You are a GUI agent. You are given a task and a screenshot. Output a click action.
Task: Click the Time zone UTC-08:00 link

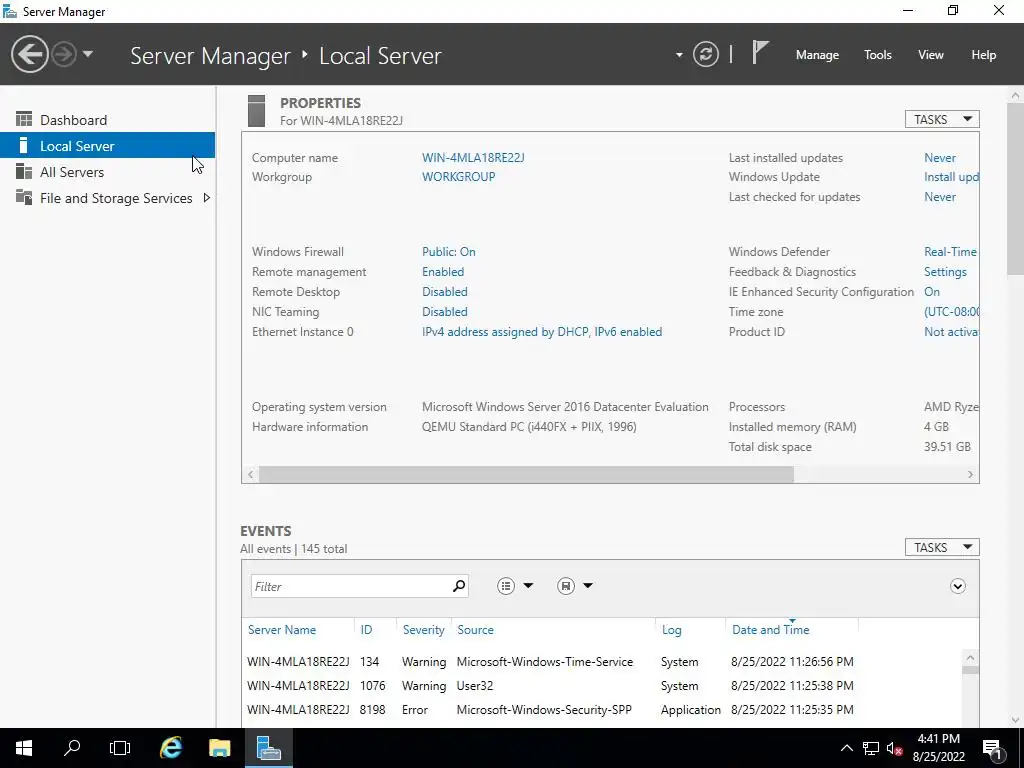click(x=952, y=312)
